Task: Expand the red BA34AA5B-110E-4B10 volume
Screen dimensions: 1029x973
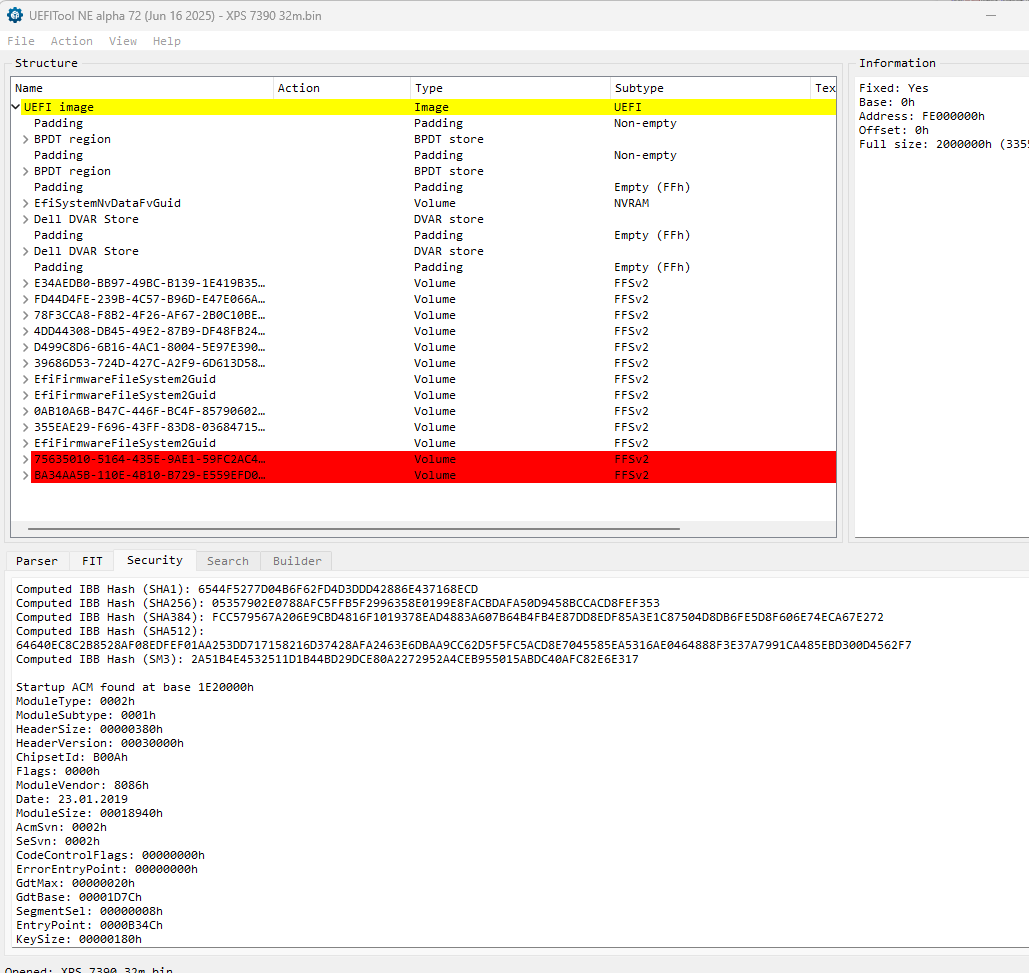Action: [x=26, y=475]
